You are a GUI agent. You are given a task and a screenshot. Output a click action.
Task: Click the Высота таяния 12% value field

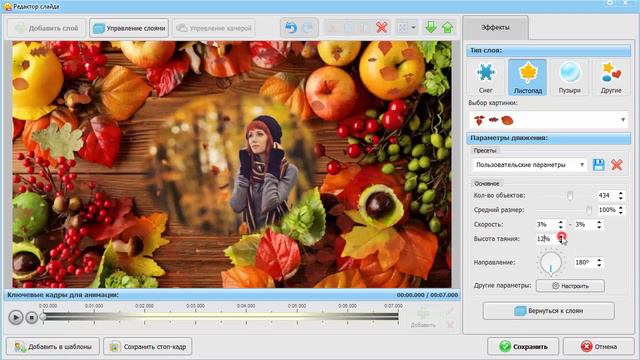pyautogui.click(x=546, y=239)
